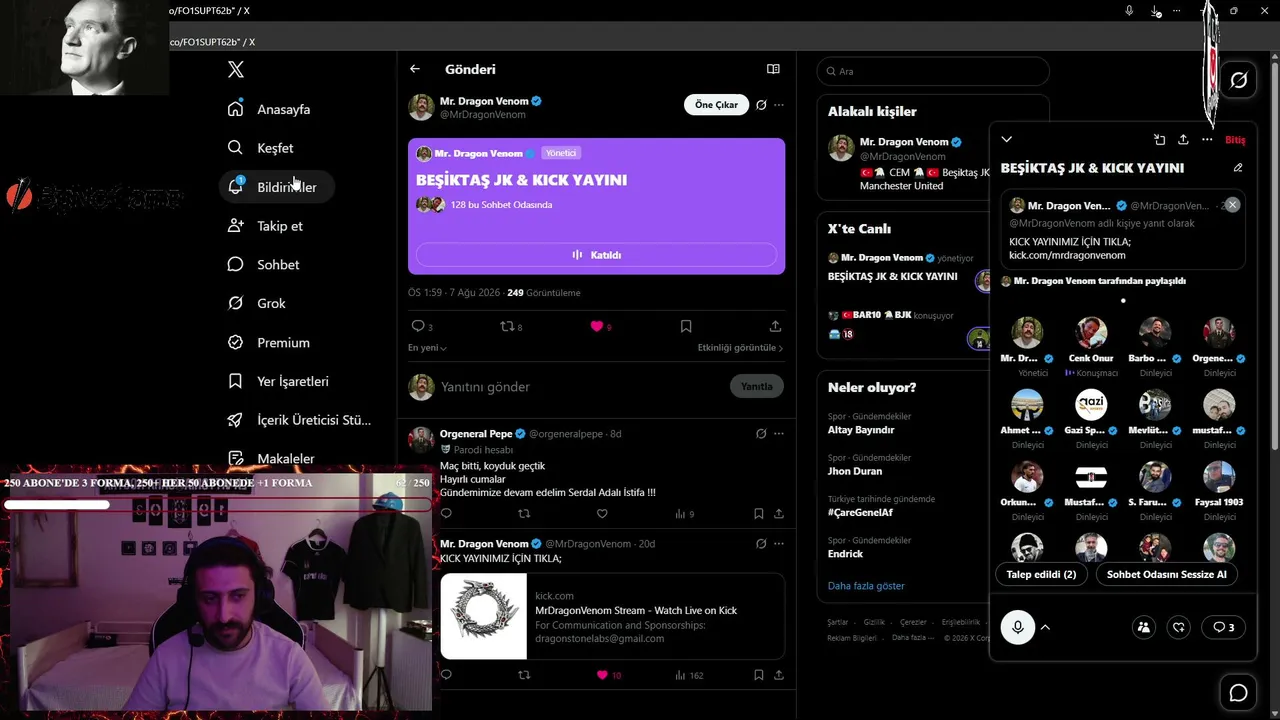Open Premium in the sidebar
The height and width of the screenshot is (720, 1280).
pyautogui.click(x=269, y=342)
